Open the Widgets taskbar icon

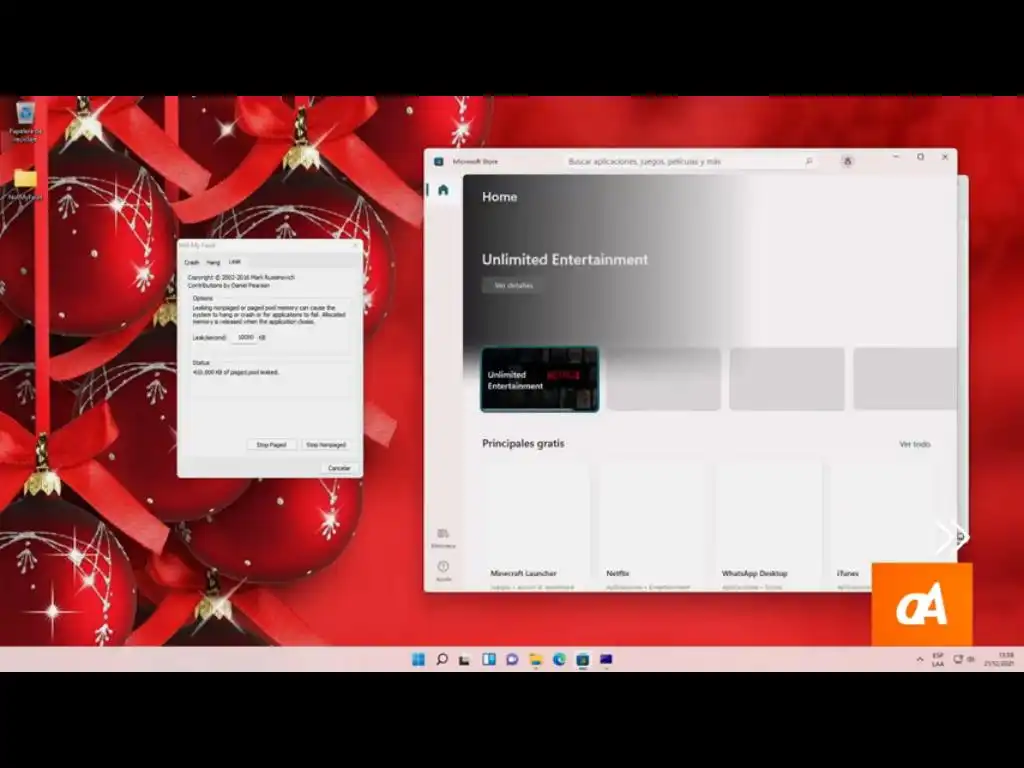[x=488, y=660]
